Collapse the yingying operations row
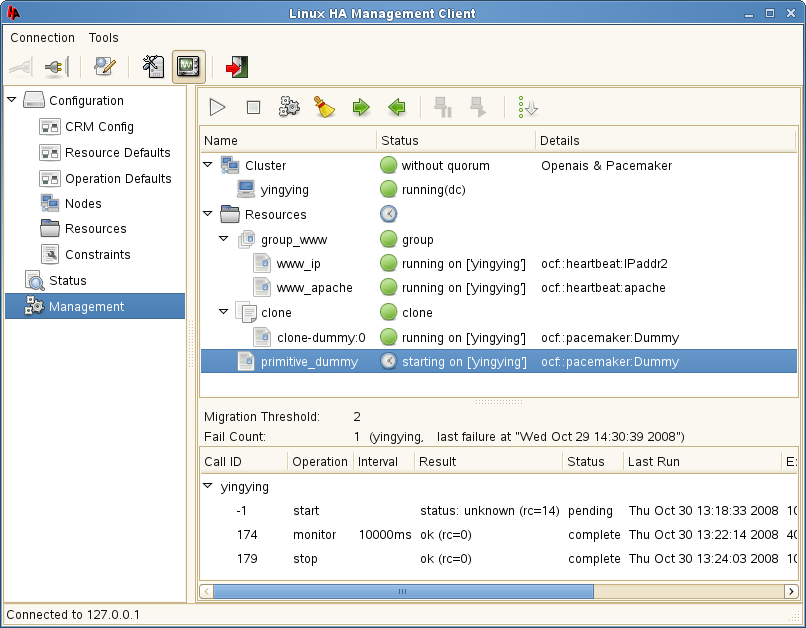 pyautogui.click(x=208, y=487)
